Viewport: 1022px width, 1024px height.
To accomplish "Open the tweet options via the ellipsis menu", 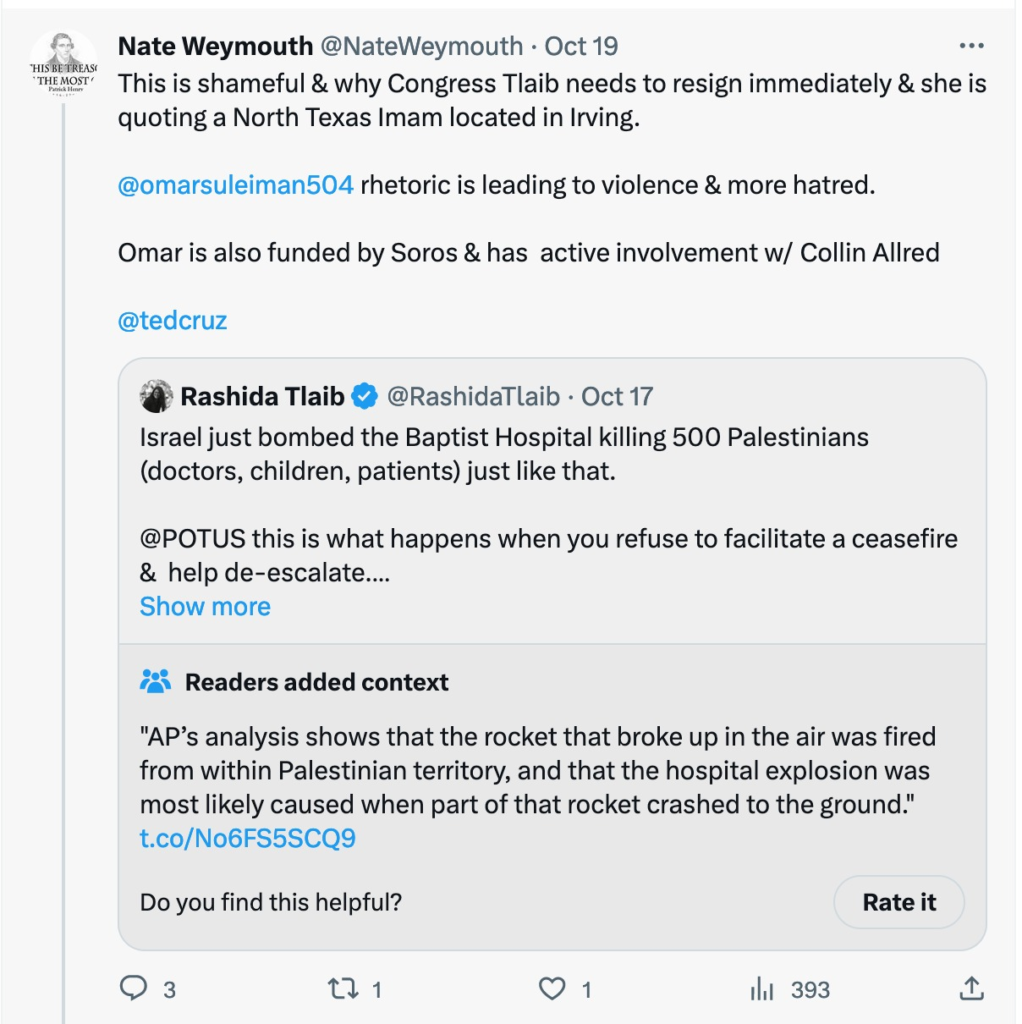I will coord(969,44).
